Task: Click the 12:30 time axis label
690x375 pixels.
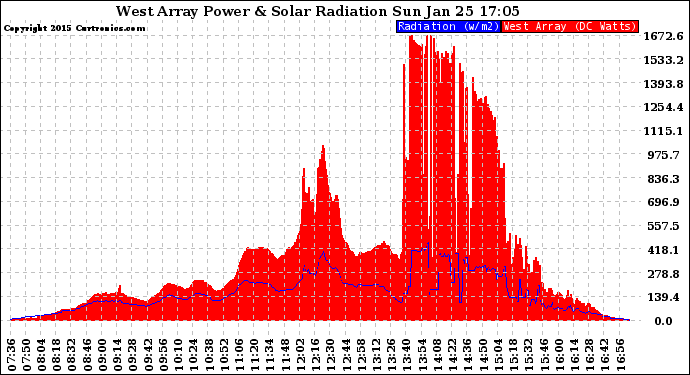Action: pos(330,355)
